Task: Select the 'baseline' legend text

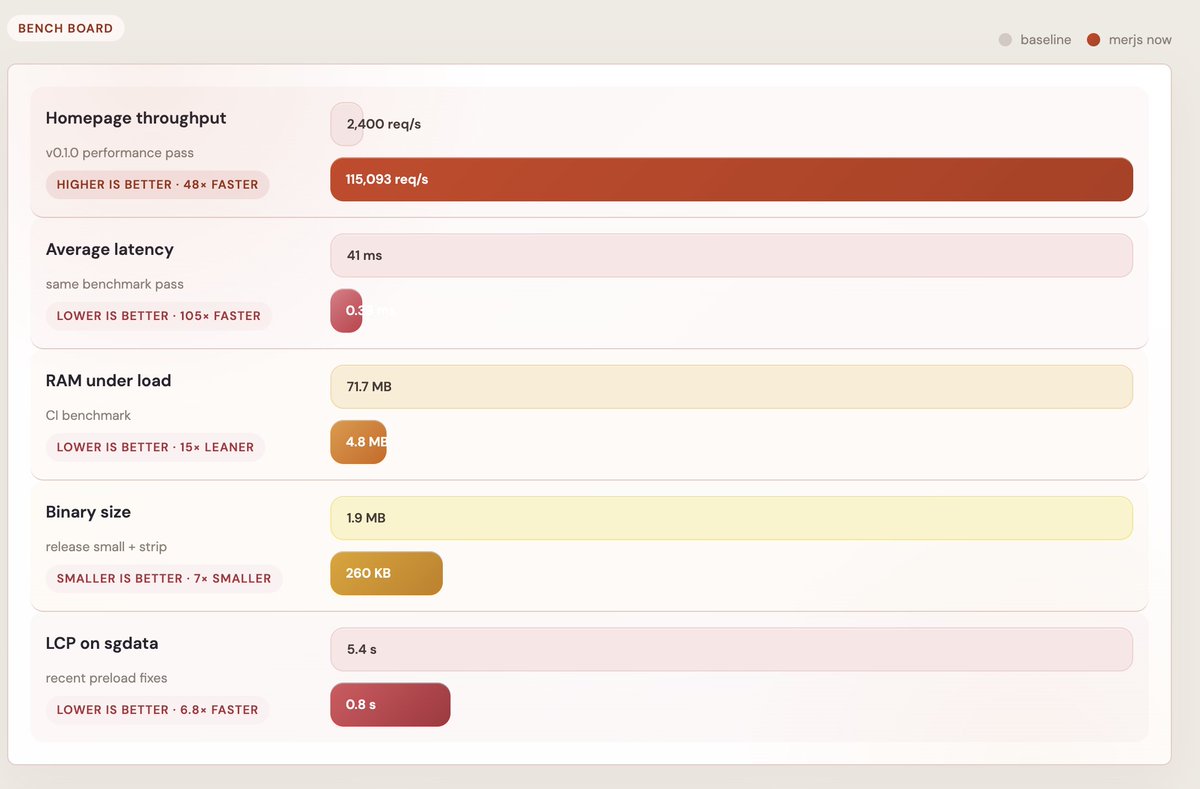Action: coord(1045,40)
